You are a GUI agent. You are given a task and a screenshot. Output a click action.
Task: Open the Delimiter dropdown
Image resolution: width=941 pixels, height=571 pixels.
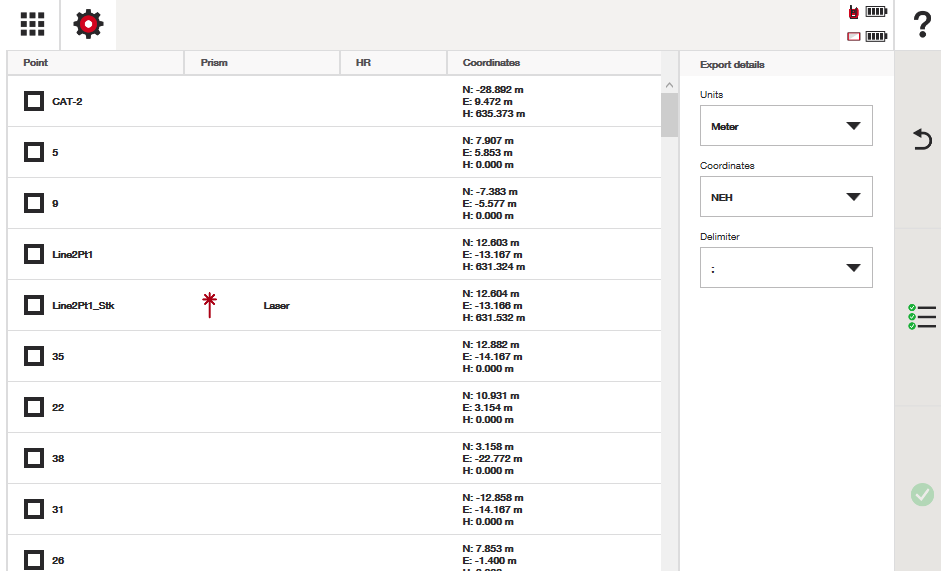[786, 268]
